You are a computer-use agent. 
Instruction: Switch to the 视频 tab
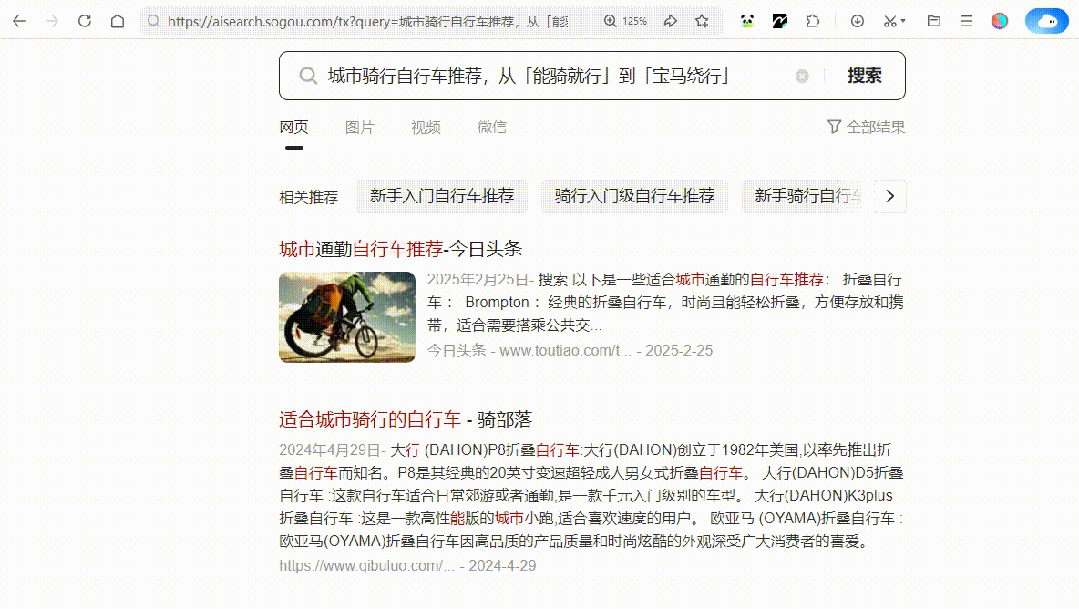[x=426, y=127]
